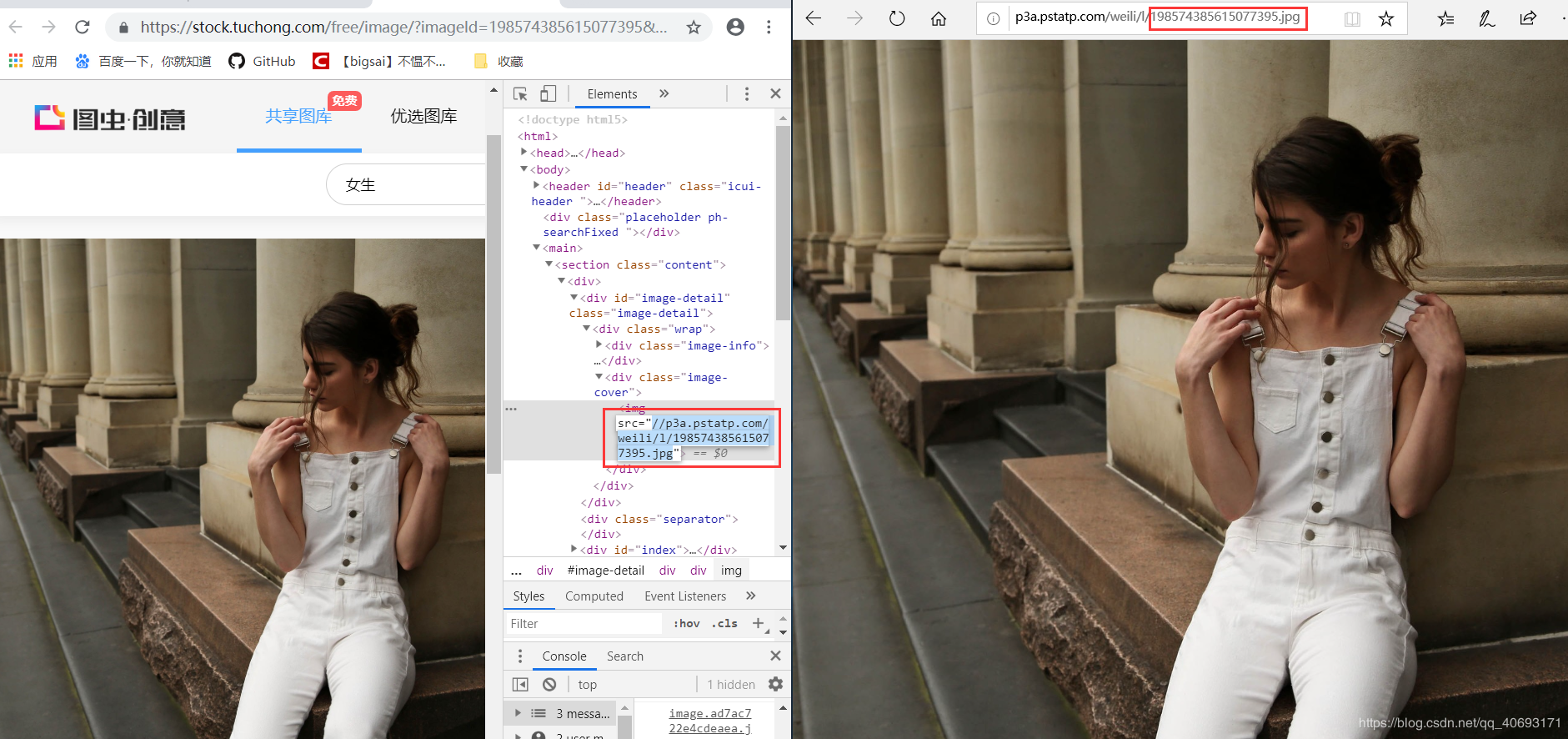Viewport: 1568px width, 739px height.
Task: Select the placeholder div element
Action: point(635,224)
